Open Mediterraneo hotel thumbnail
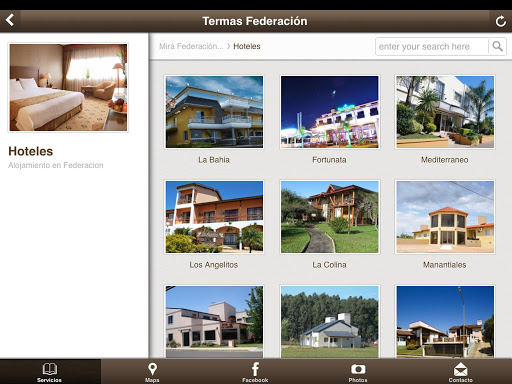512x384 pixels. point(445,112)
